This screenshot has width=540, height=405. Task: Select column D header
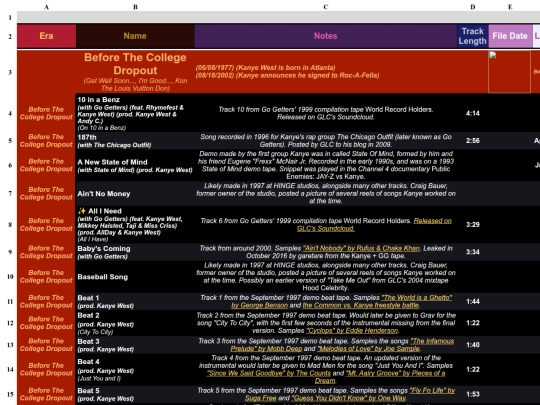tap(472, 7)
